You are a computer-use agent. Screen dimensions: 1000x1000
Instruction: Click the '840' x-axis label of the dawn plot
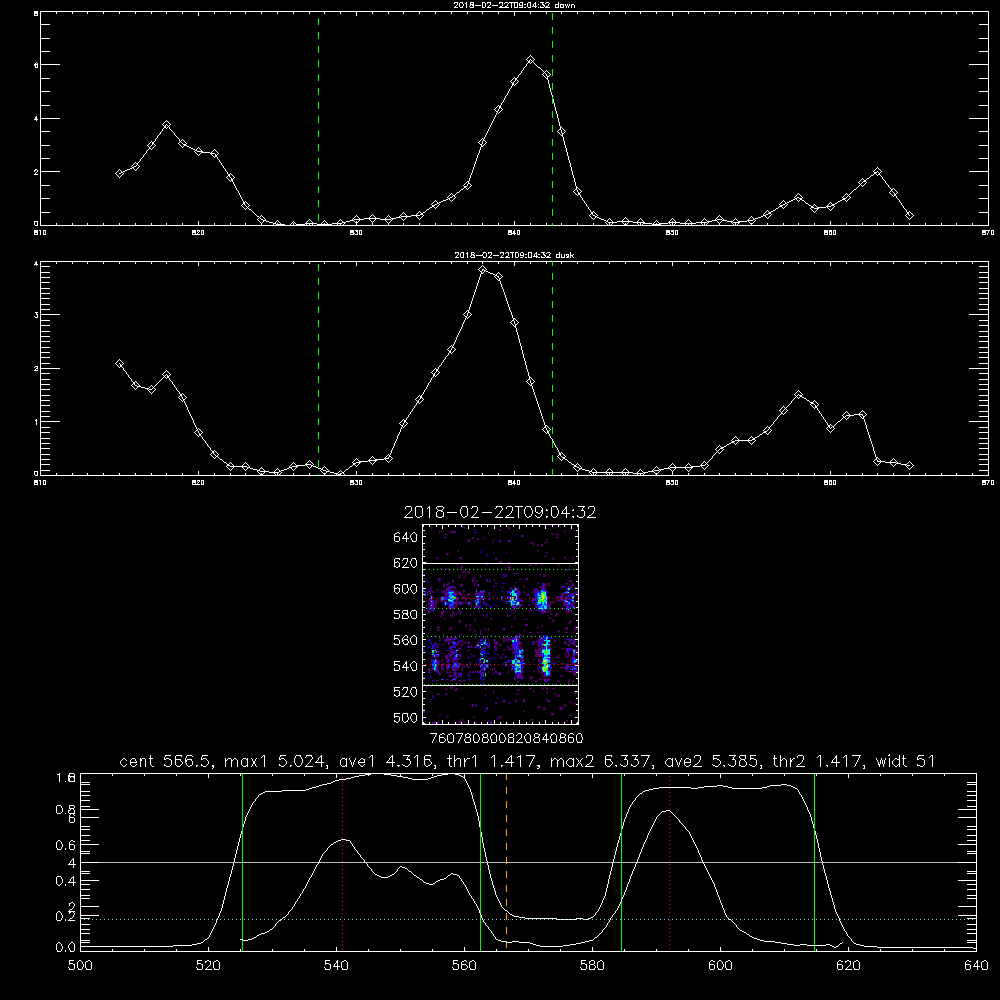pyautogui.click(x=514, y=233)
